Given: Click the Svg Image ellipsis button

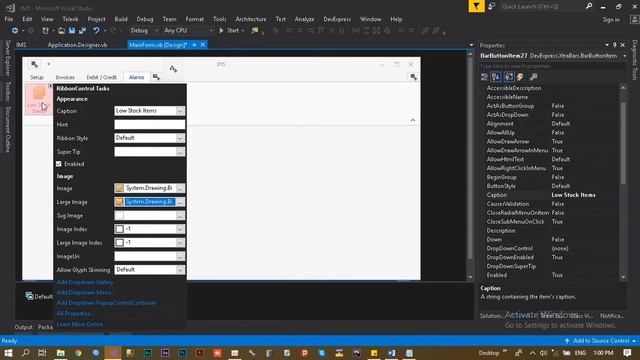Looking at the screenshot, I should (x=180, y=216).
